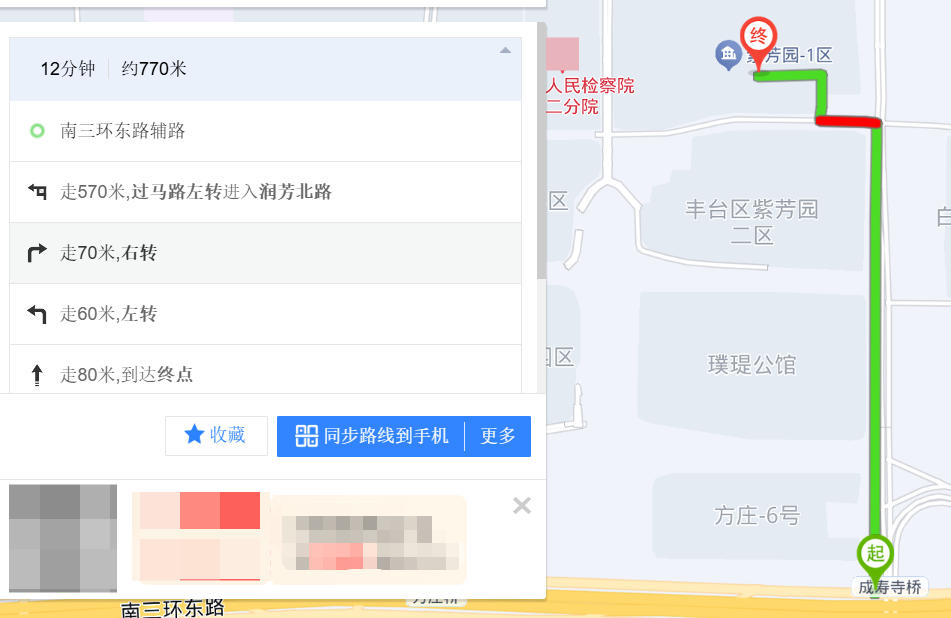Viewport: 951px width, 618px height.
Task: Click the 紫芳园-1区 building POI icon
Action: click(x=728, y=55)
